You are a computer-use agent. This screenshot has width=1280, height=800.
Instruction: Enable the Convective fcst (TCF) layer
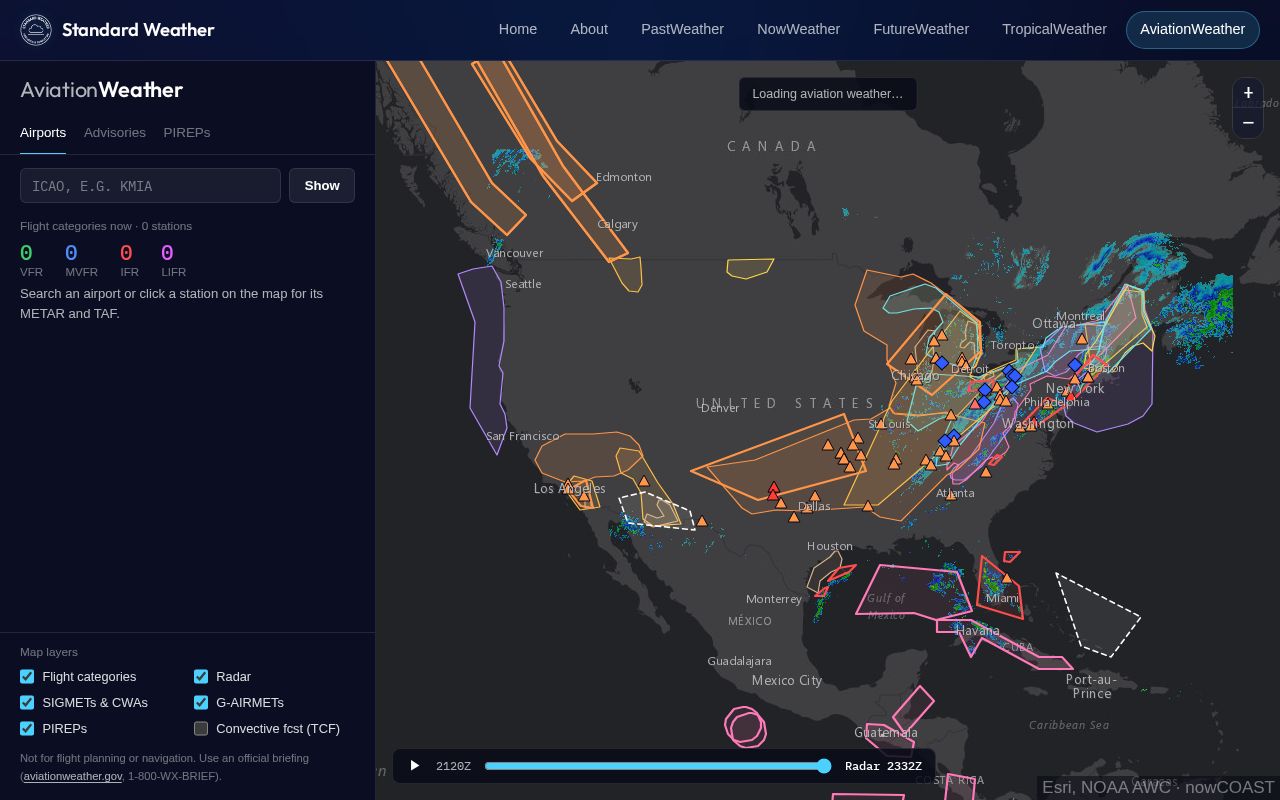coord(201,729)
